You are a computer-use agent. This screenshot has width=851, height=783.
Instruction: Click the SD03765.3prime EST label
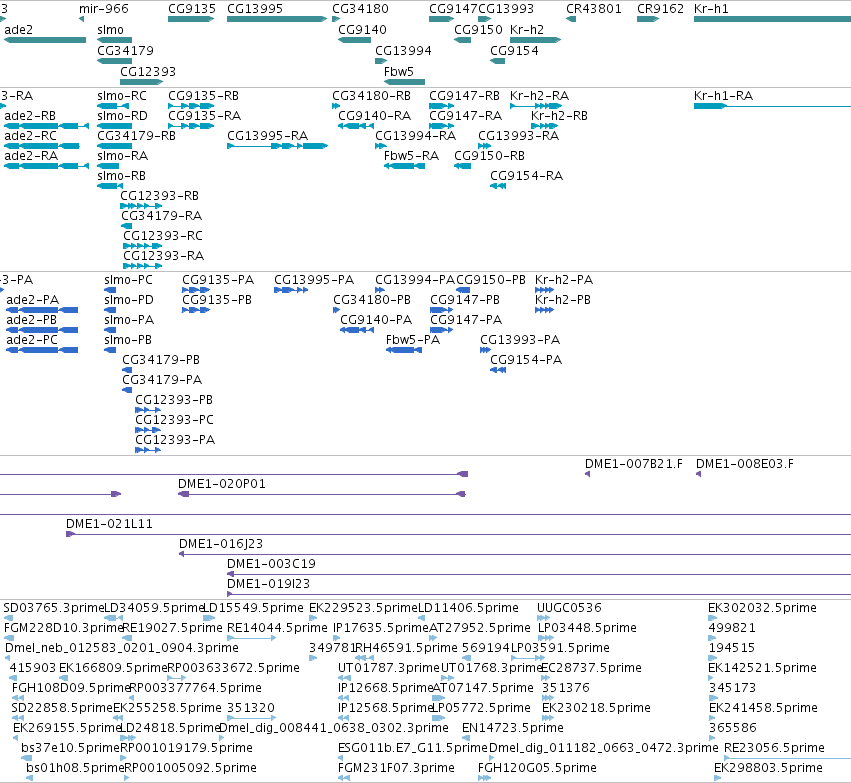(x=54, y=608)
